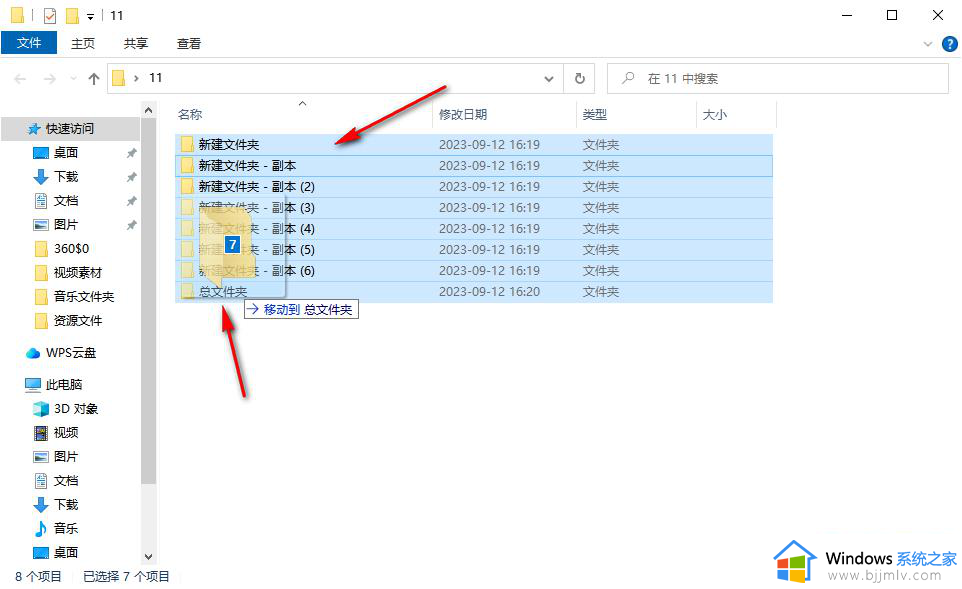This screenshot has height=589, width=962.
Task: Click the navigation pane scroll down arrow
Action: pyautogui.click(x=148, y=556)
